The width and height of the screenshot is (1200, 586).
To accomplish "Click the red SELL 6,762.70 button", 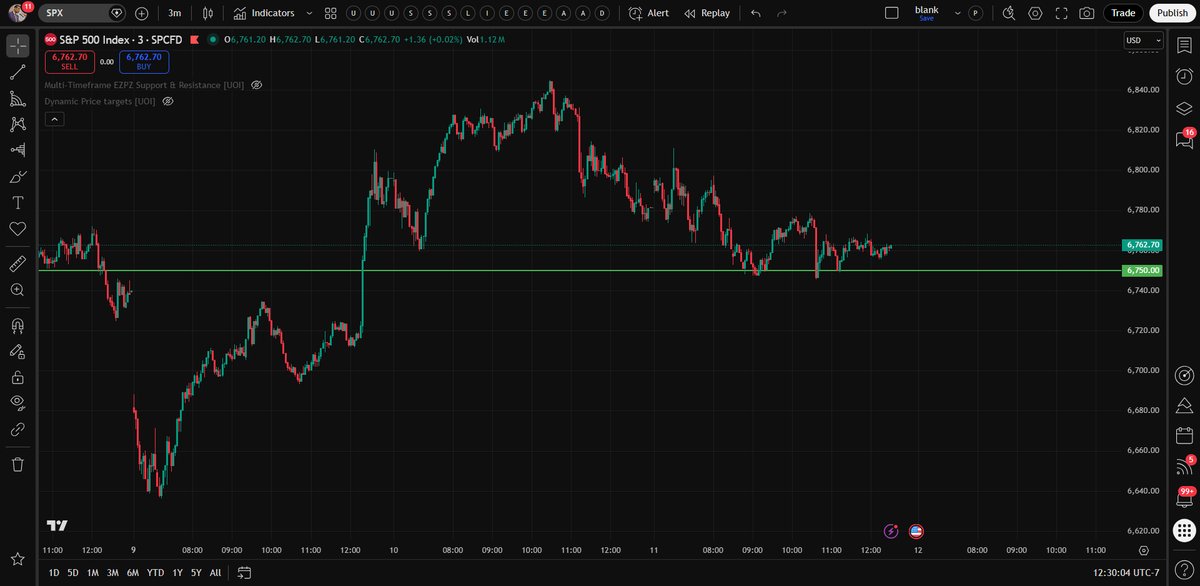I will (69, 62).
